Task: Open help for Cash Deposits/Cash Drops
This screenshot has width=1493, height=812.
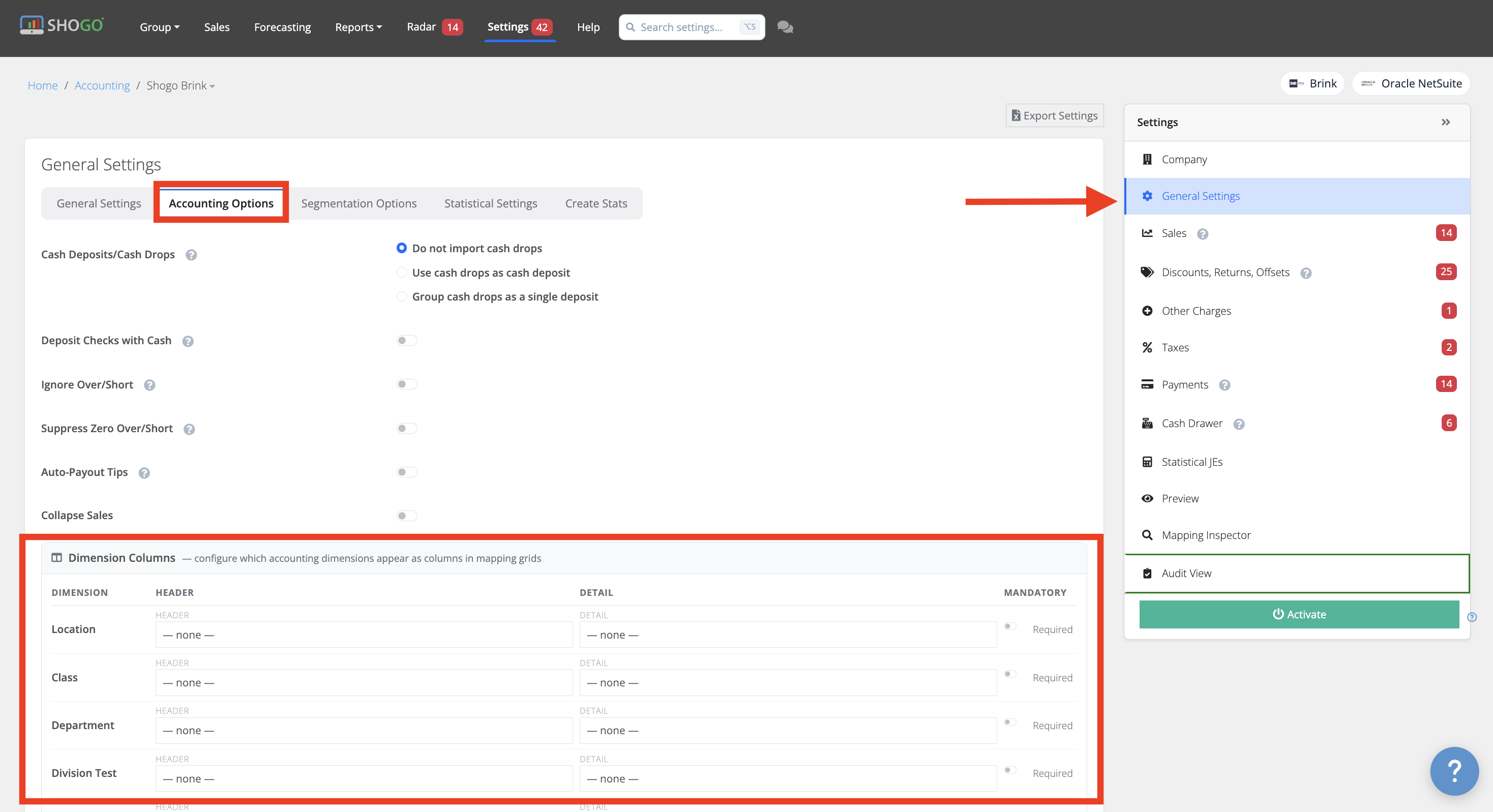Action: click(x=191, y=255)
